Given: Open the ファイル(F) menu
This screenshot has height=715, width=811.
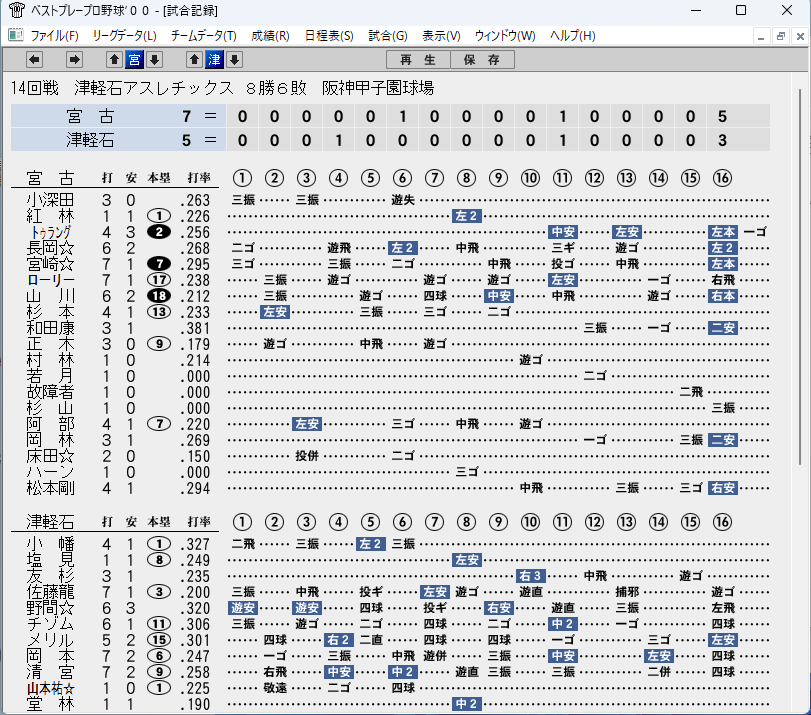Looking at the screenshot, I should (54, 36).
